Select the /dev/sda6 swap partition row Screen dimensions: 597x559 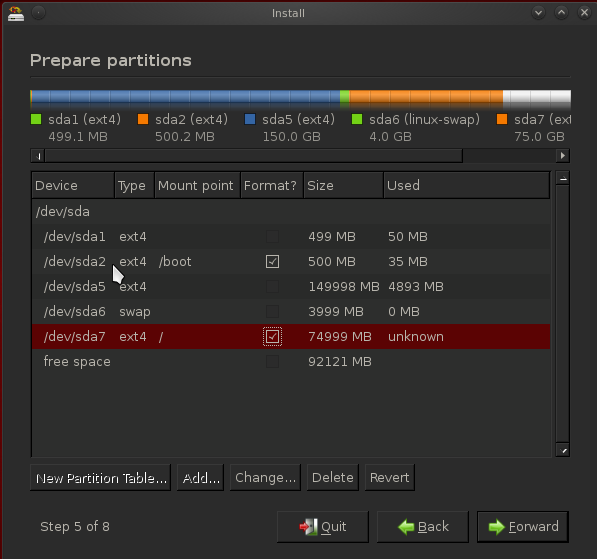tap(291, 312)
